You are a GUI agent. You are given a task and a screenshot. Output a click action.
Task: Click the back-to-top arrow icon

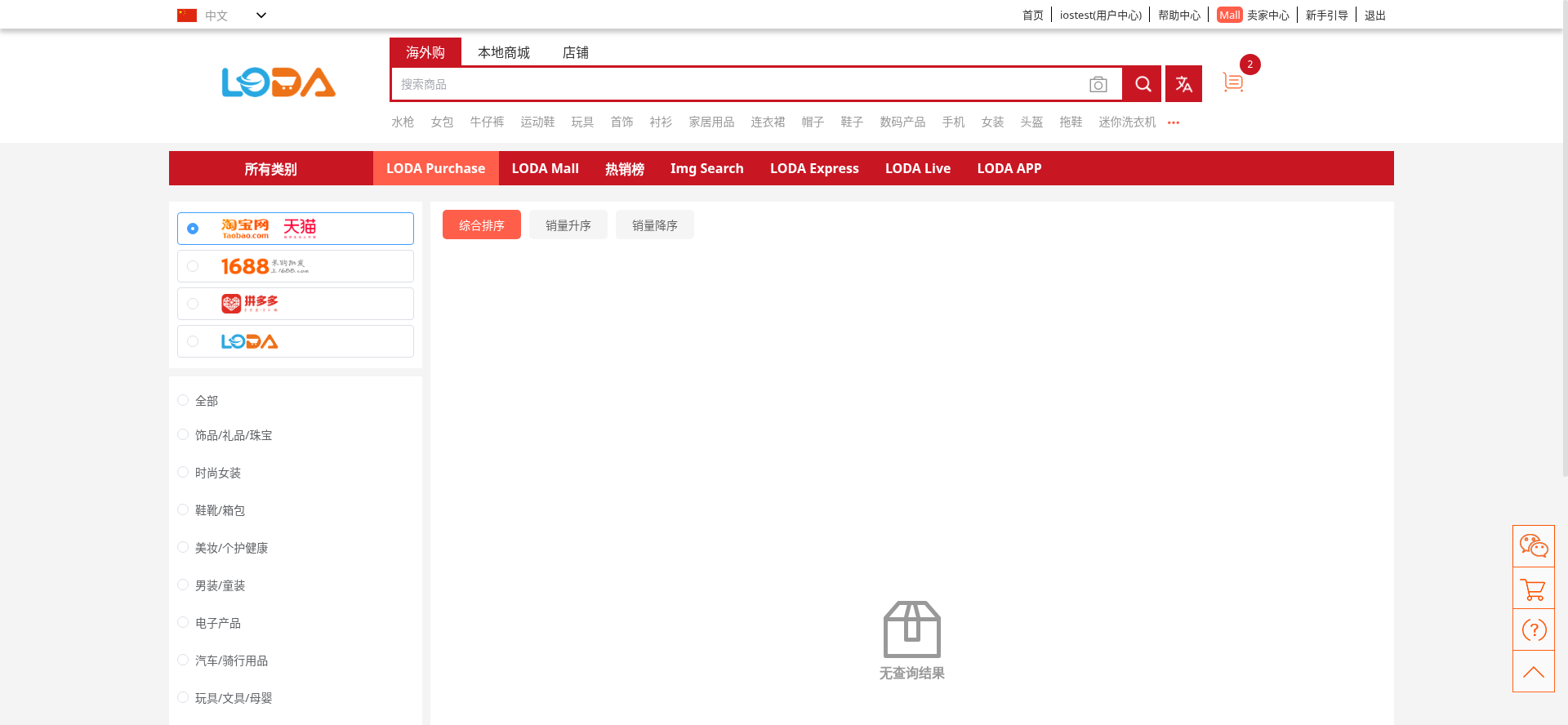pyautogui.click(x=1533, y=672)
